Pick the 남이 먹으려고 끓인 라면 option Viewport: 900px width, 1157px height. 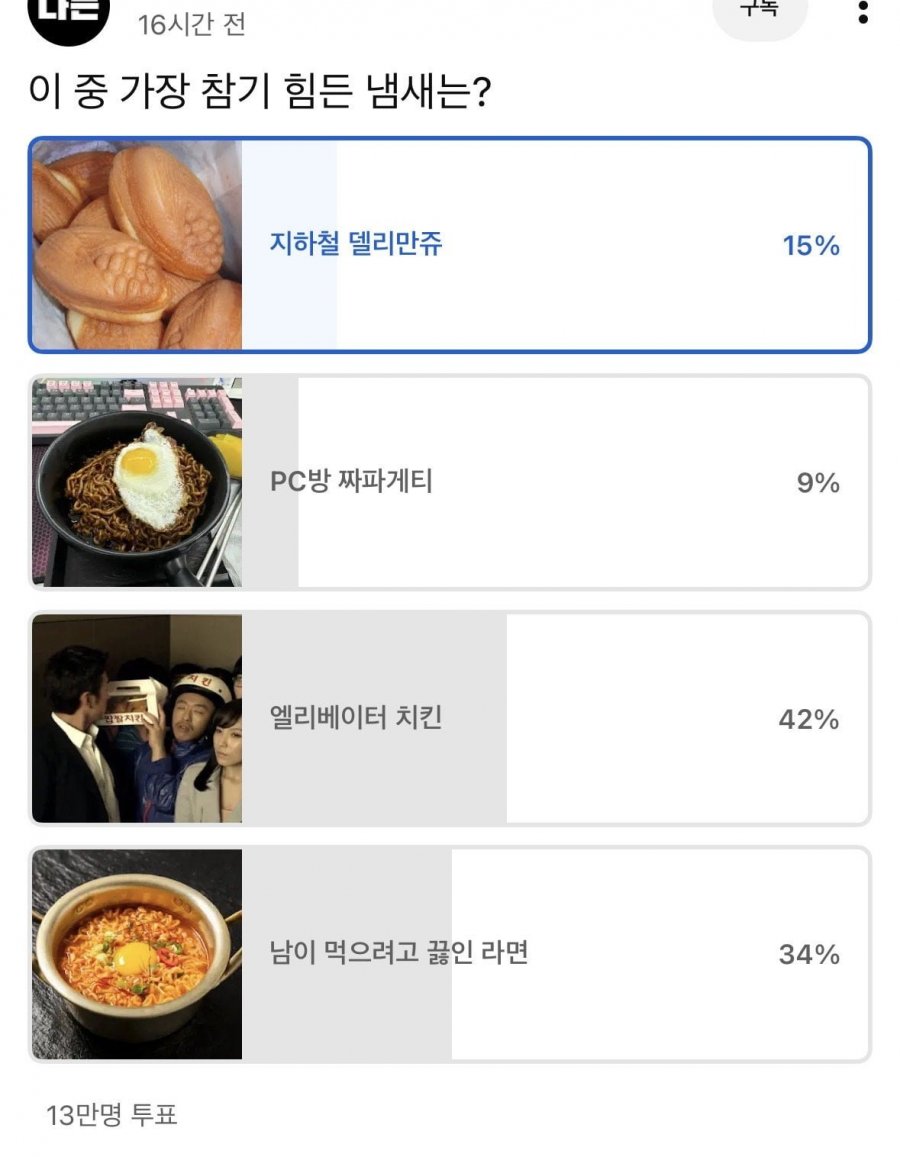399,953
